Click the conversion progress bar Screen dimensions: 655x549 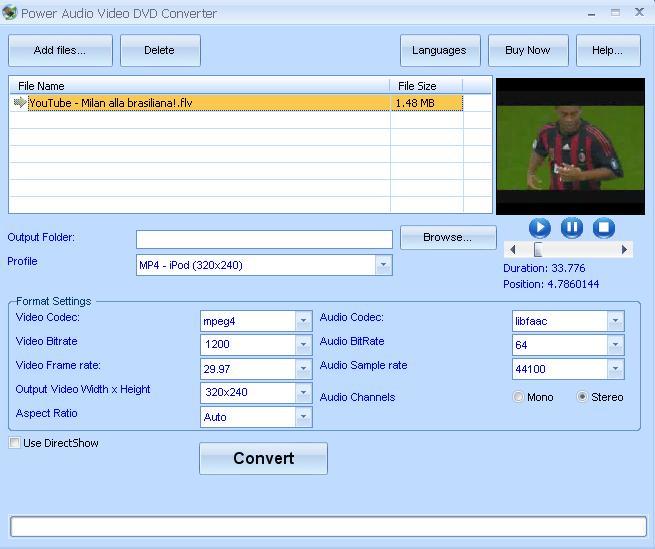click(328, 526)
